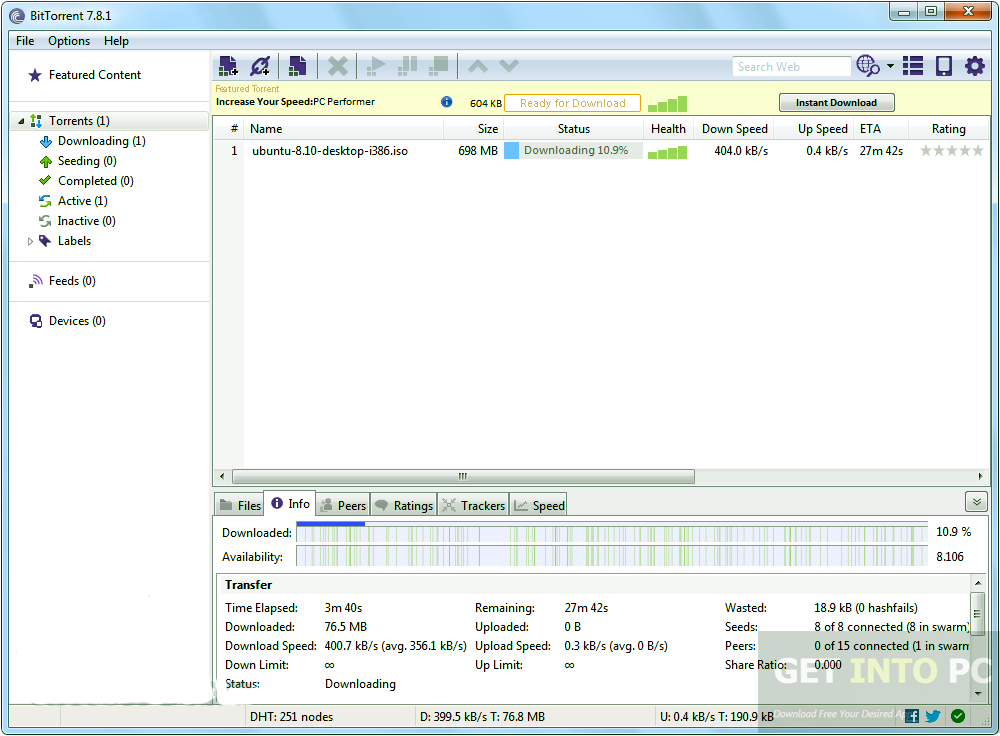The height and width of the screenshot is (736, 1000).
Task: Click Add Torrent from URL icon
Action: click(x=260, y=66)
